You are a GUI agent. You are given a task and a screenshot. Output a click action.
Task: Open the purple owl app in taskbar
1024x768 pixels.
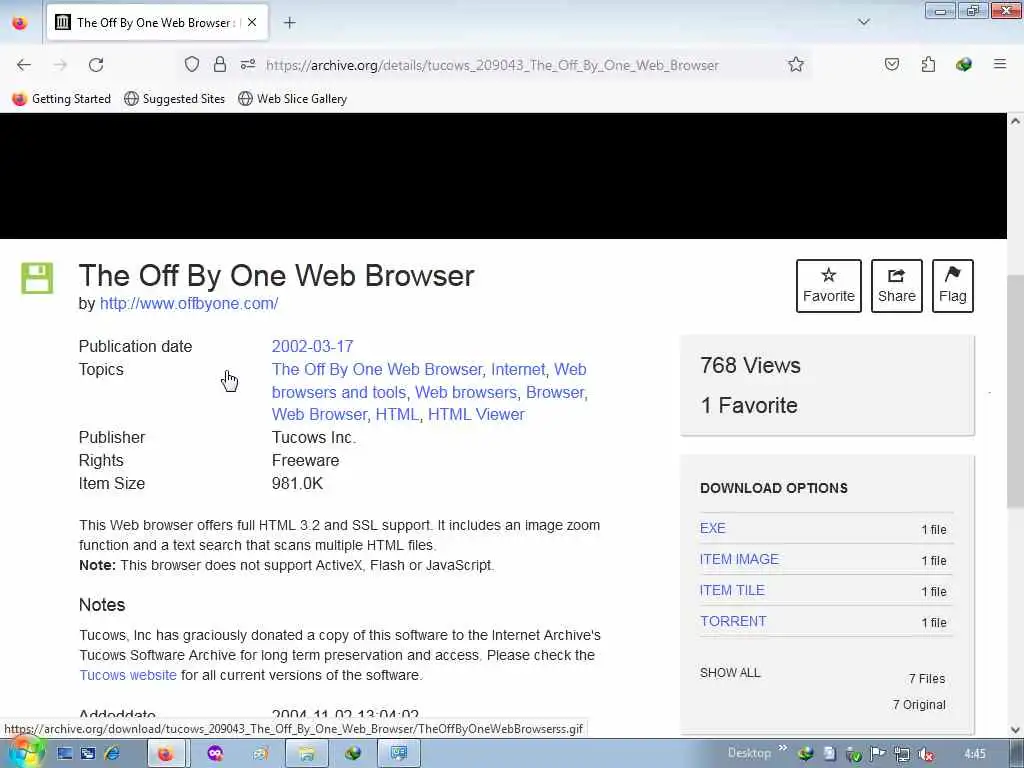tap(215, 754)
